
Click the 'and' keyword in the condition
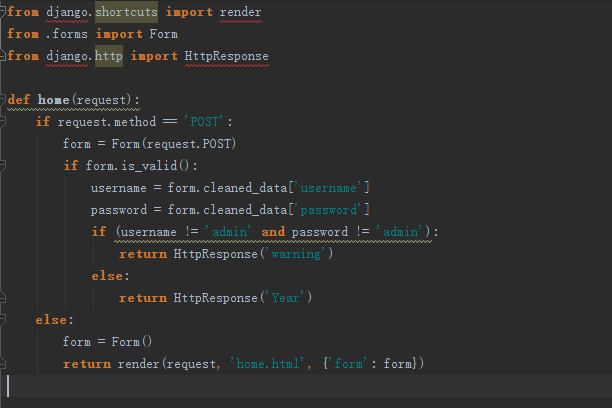coord(273,231)
